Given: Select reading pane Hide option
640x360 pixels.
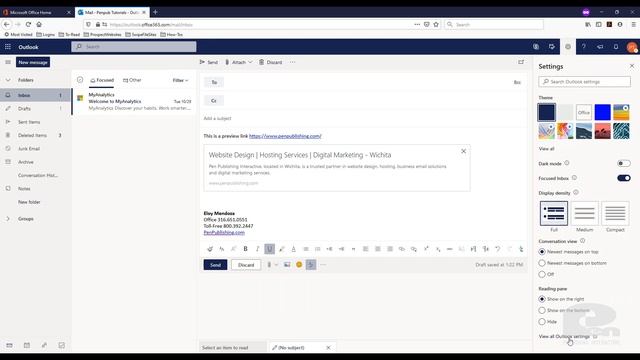Looking at the screenshot, I should pos(542,322).
